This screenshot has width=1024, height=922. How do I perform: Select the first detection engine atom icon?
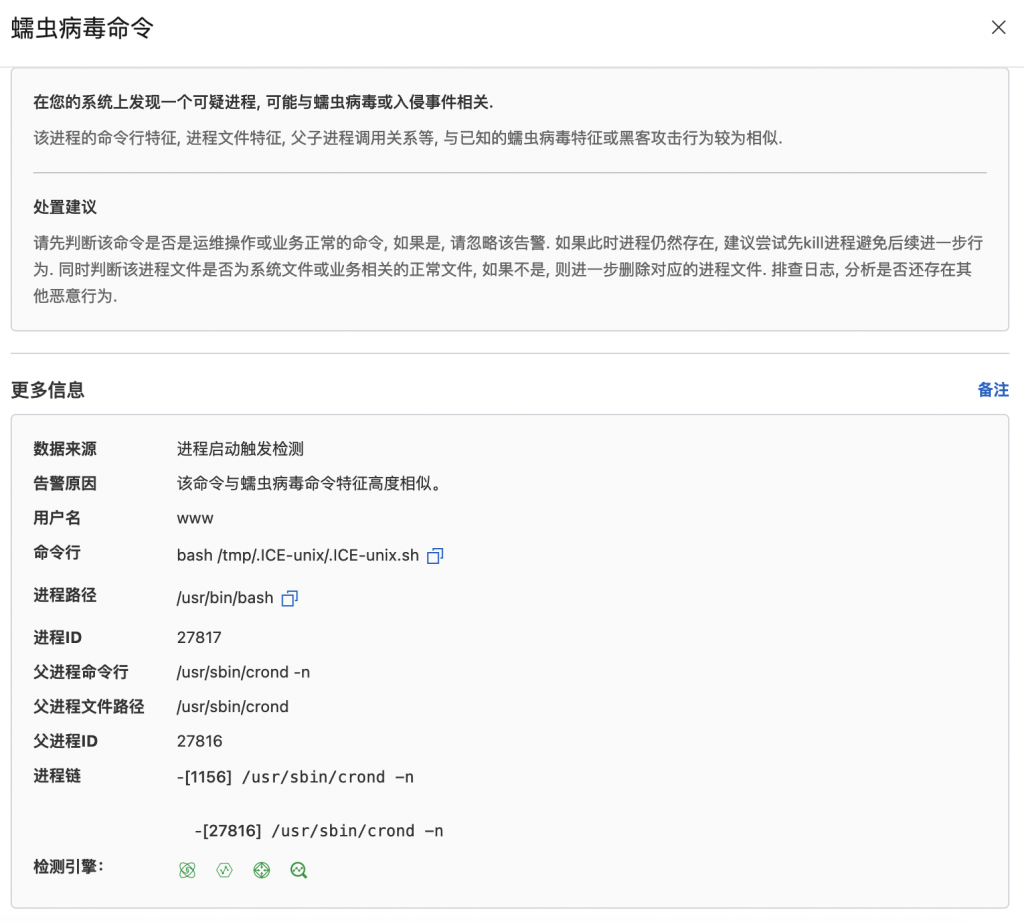[x=187, y=870]
